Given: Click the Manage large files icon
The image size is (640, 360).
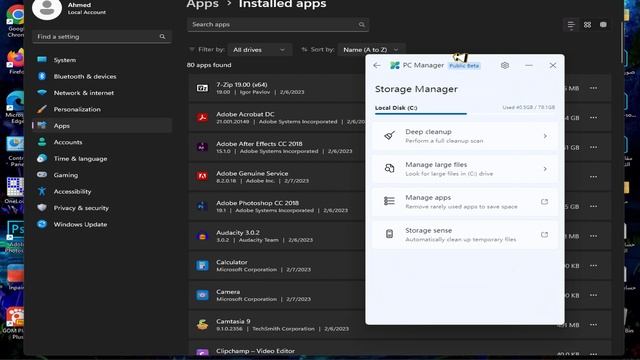Looking at the screenshot, I should pos(389,169).
